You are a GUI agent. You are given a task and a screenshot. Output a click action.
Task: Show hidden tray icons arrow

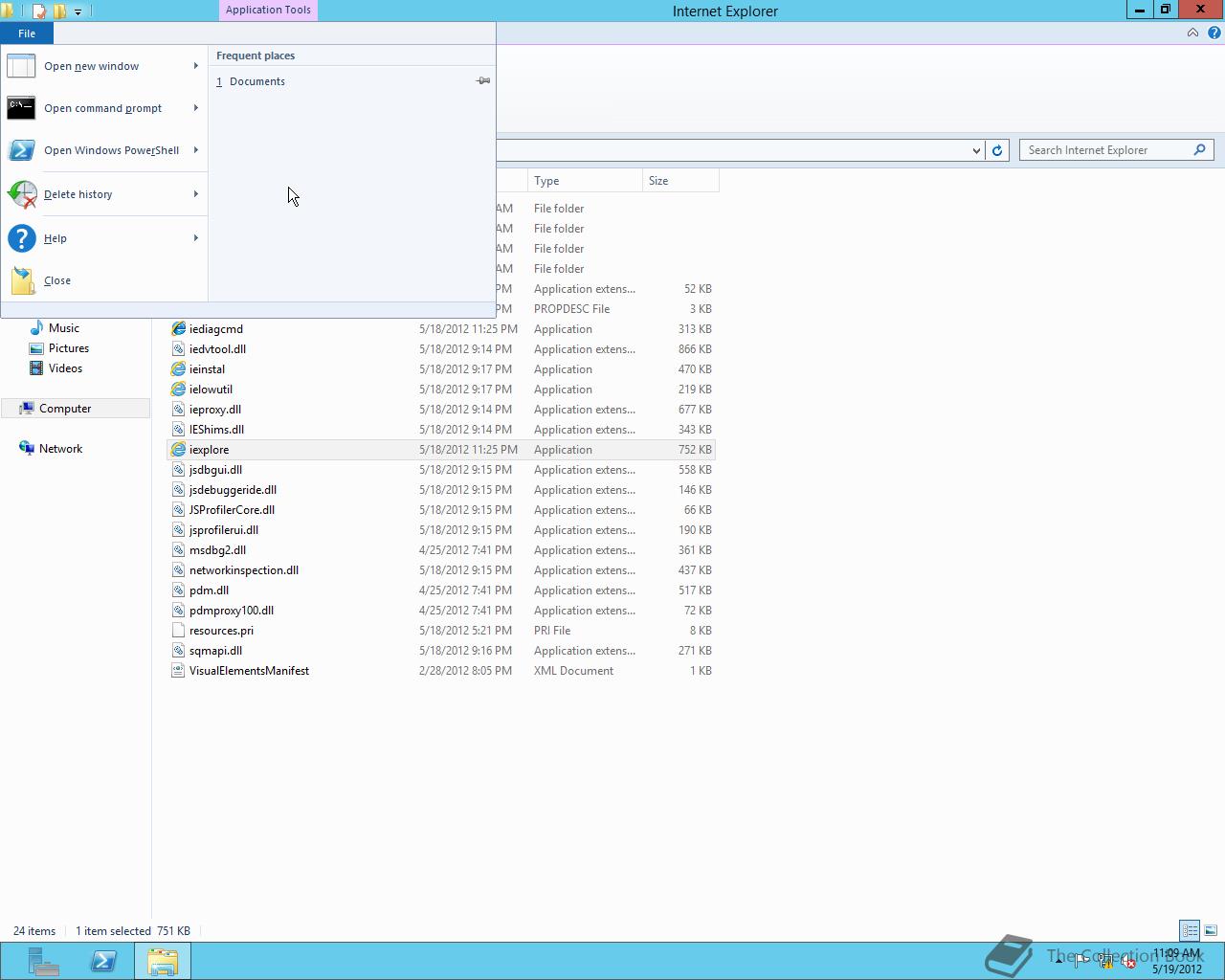point(1058,961)
